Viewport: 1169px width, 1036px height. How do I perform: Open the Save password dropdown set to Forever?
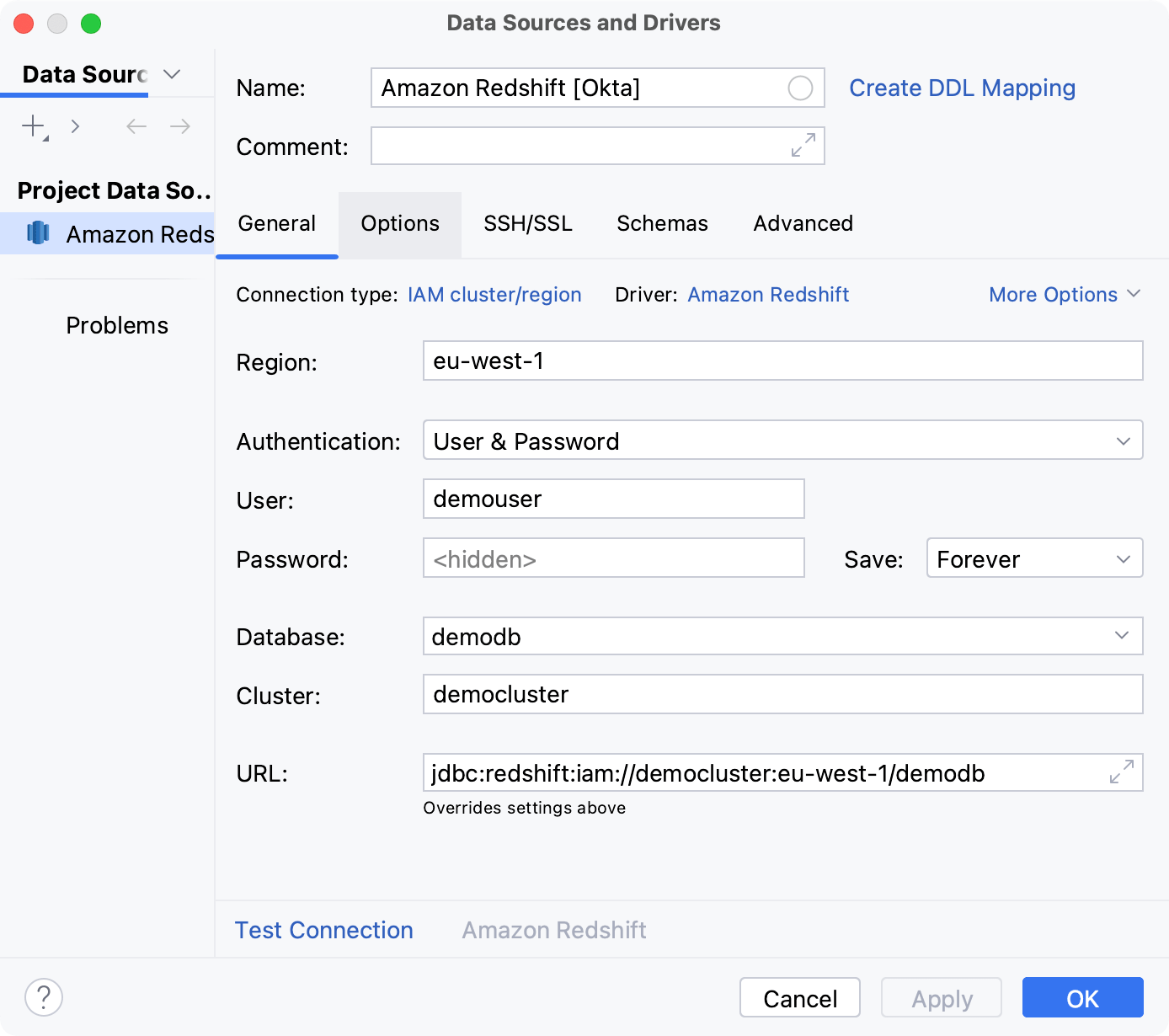tap(1033, 558)
